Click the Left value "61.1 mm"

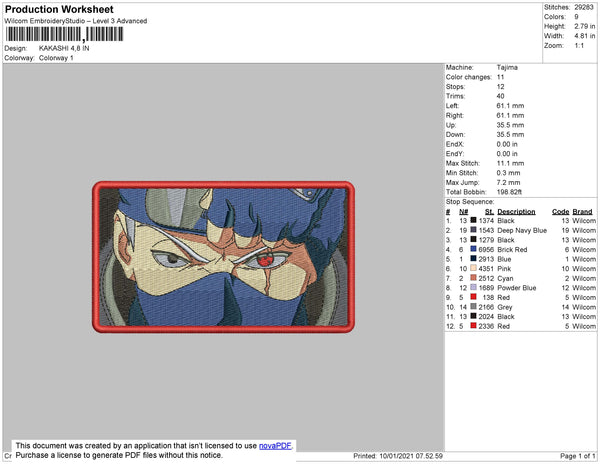(x=510, y=106)
